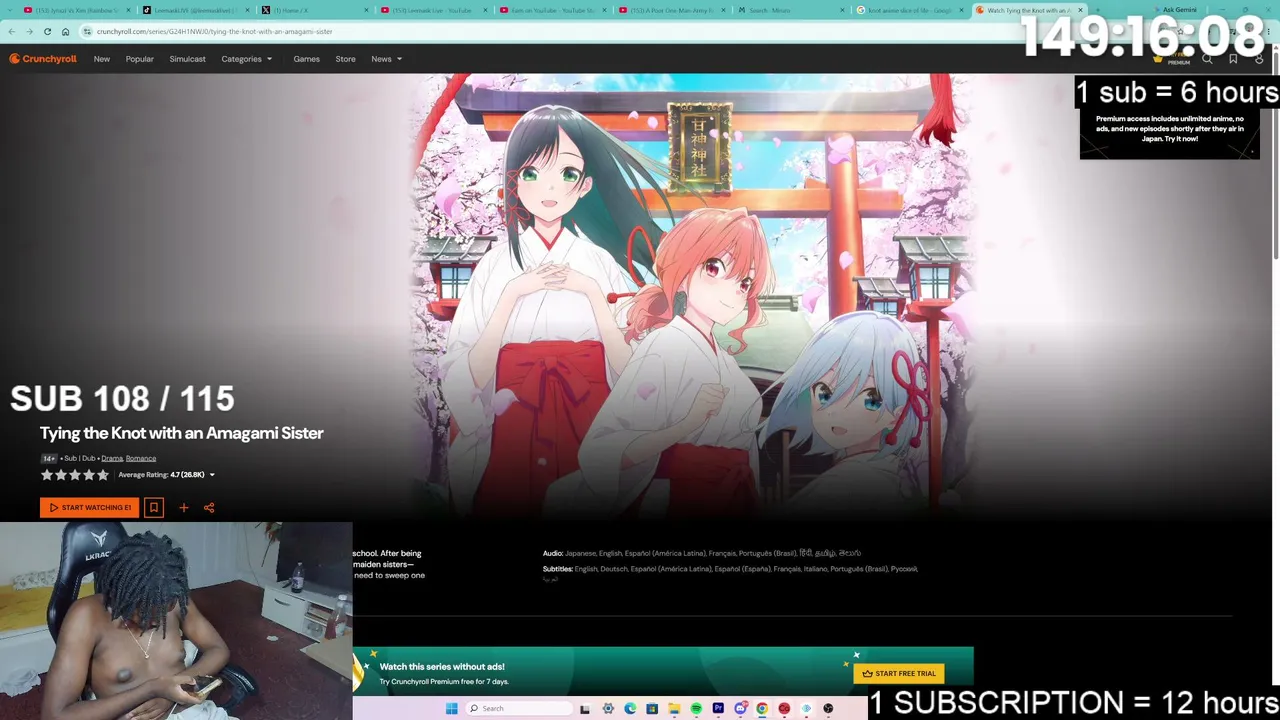
Task: Expand the News dropdown menu
Action: click(x=387, y=59)
